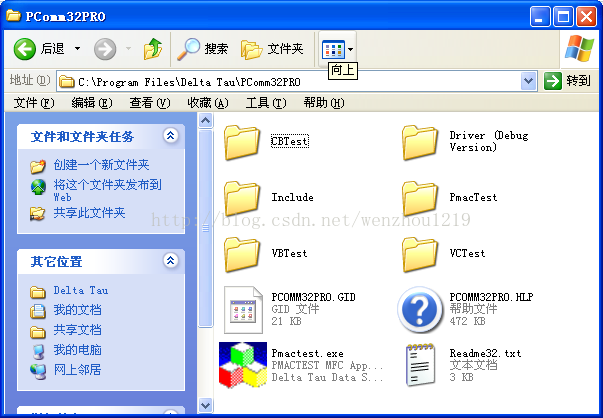Viewport: 603px width, 418px height.
Task: Click the My Documents folder icon
Action: [38, 310]
